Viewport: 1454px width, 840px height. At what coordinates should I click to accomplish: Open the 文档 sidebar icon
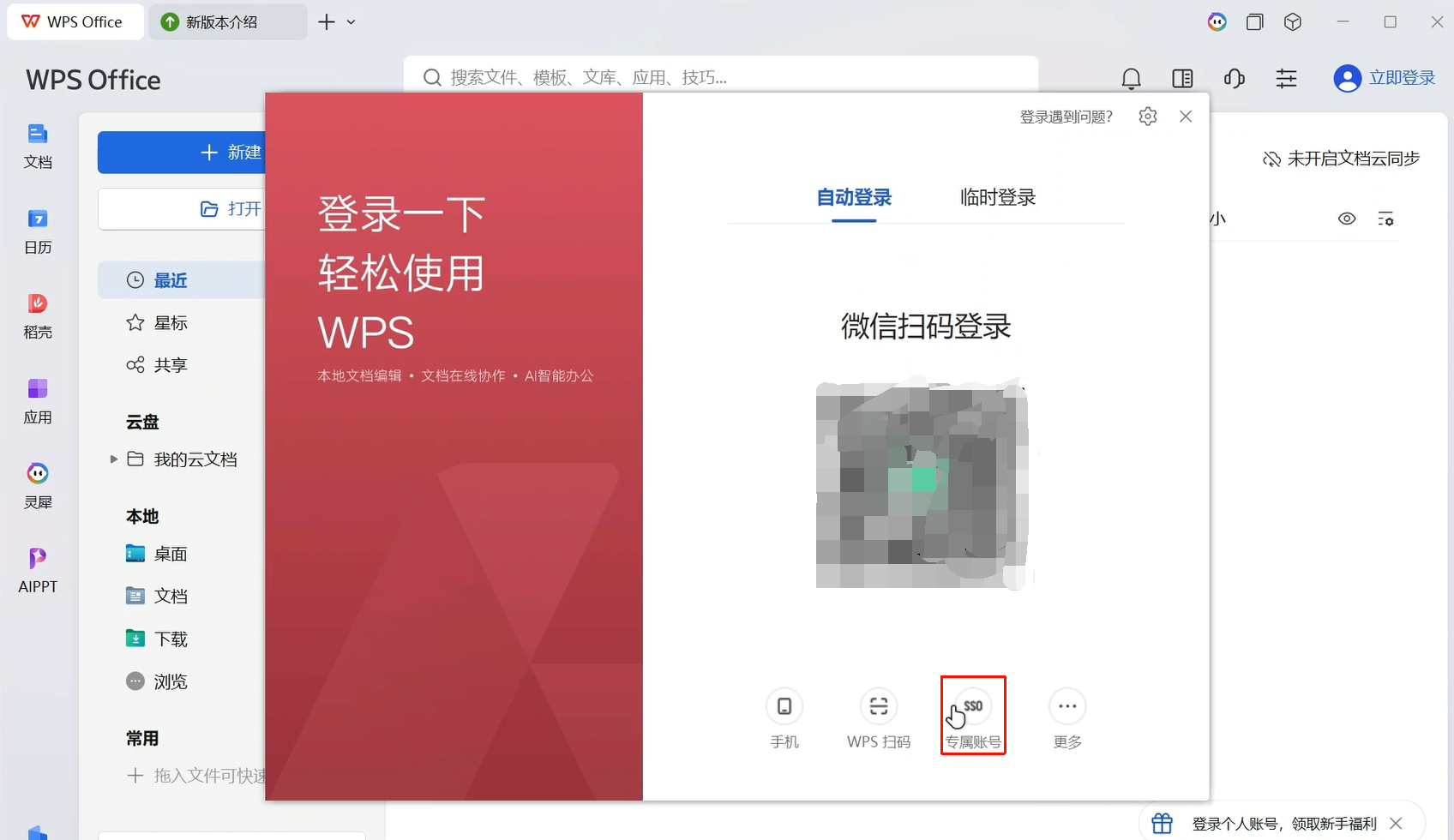[x=38, y=146]
